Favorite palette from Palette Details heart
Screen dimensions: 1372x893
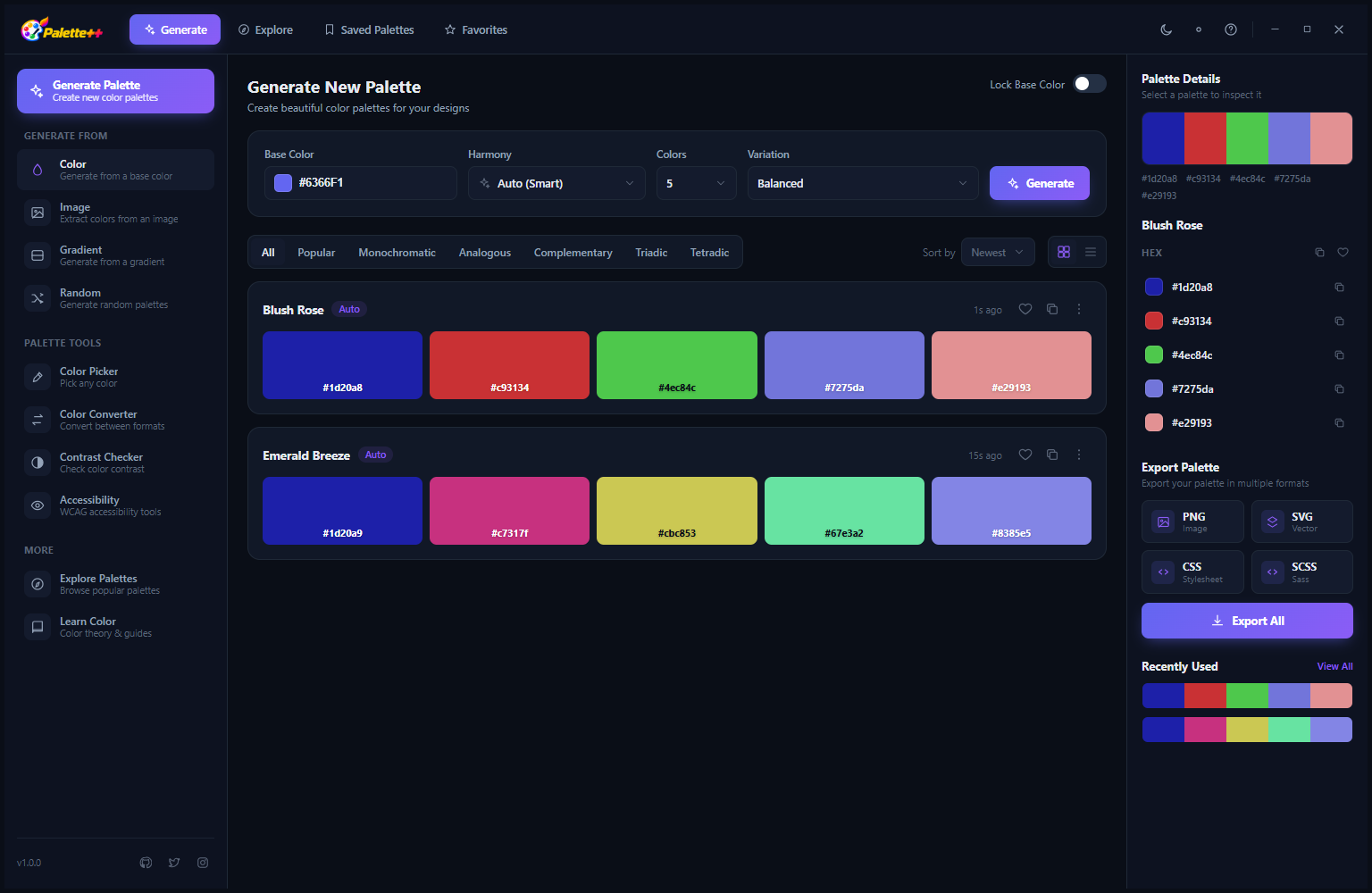(1343, 253)
